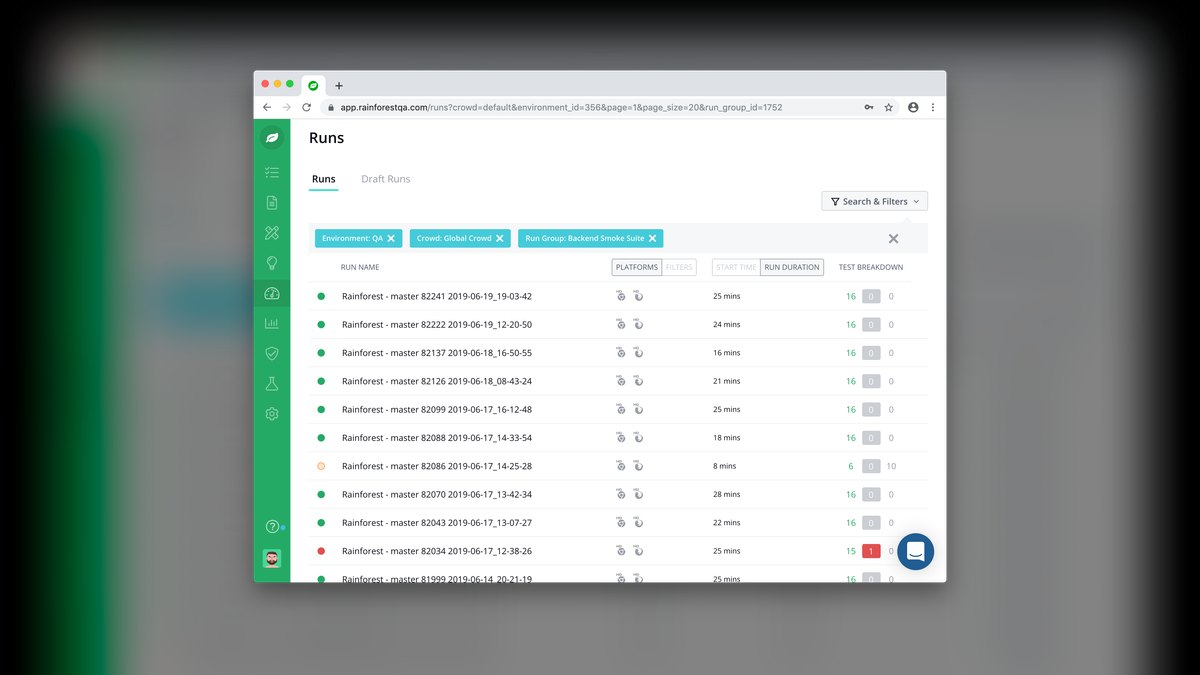Click the second platform icon in run 82086 row
The width and height of the screenshot is (1200, 675).
pos(638,466)
